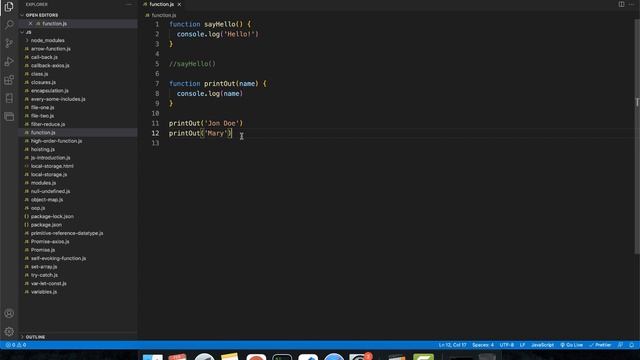The width and height of the screenshot is (640, 360).
Task: Open encapsulation.js file
Action: [x=49, y=91]
